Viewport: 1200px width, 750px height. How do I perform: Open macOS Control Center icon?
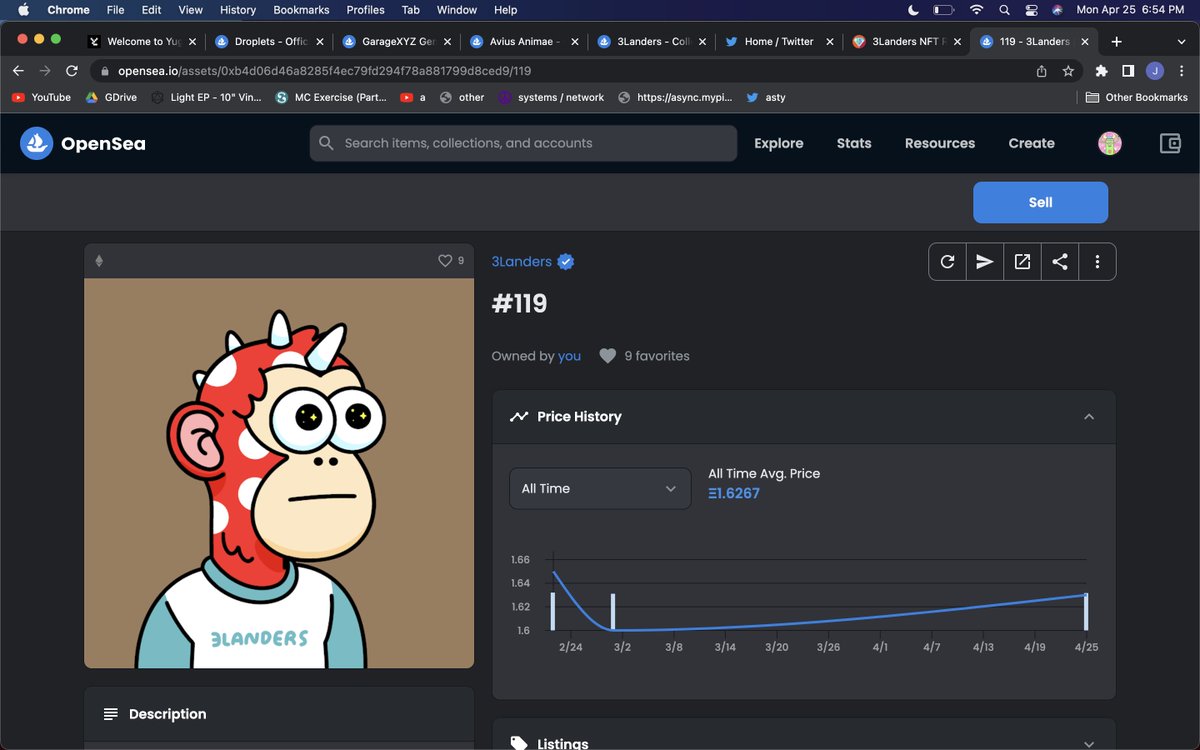(x=1031, y=10)
